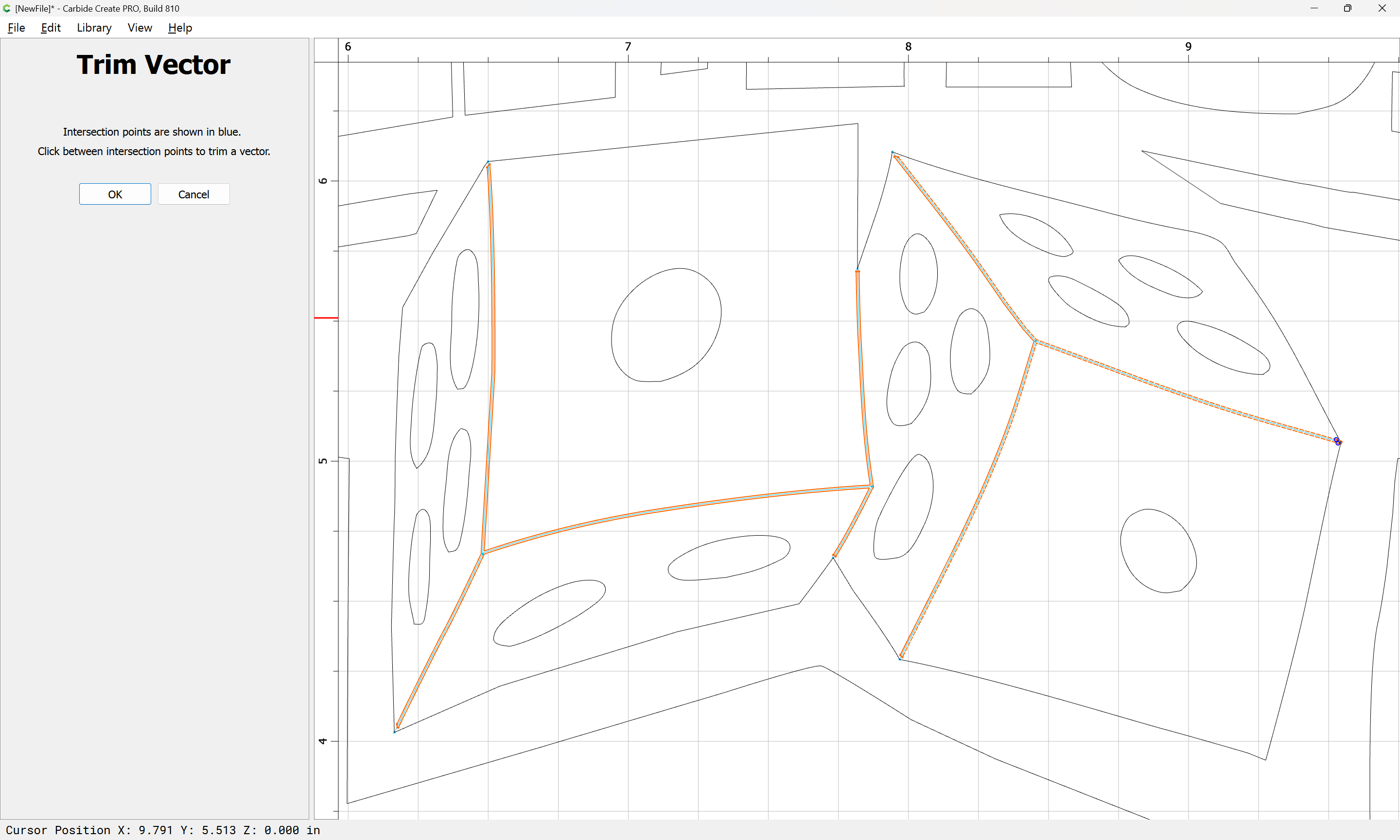Click the Trim Vector heading
The width and height of the screenshot is (1400, 840).
153,65
